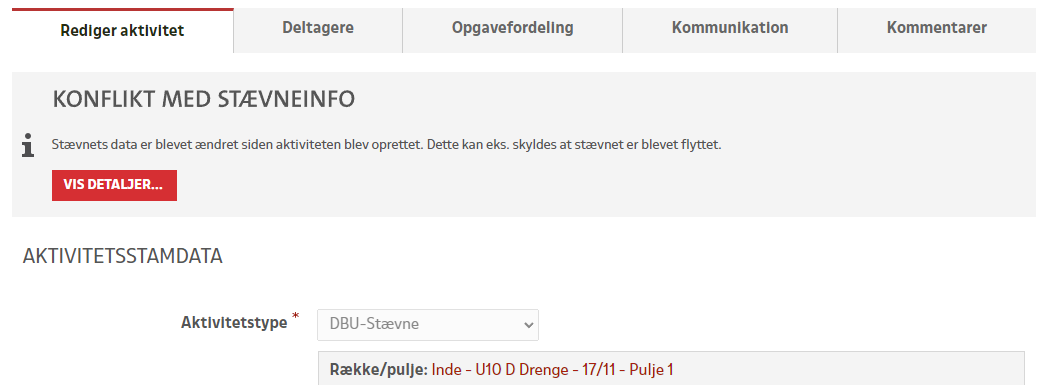Click the info icon beside the conflict message

(x=28, y=145)
